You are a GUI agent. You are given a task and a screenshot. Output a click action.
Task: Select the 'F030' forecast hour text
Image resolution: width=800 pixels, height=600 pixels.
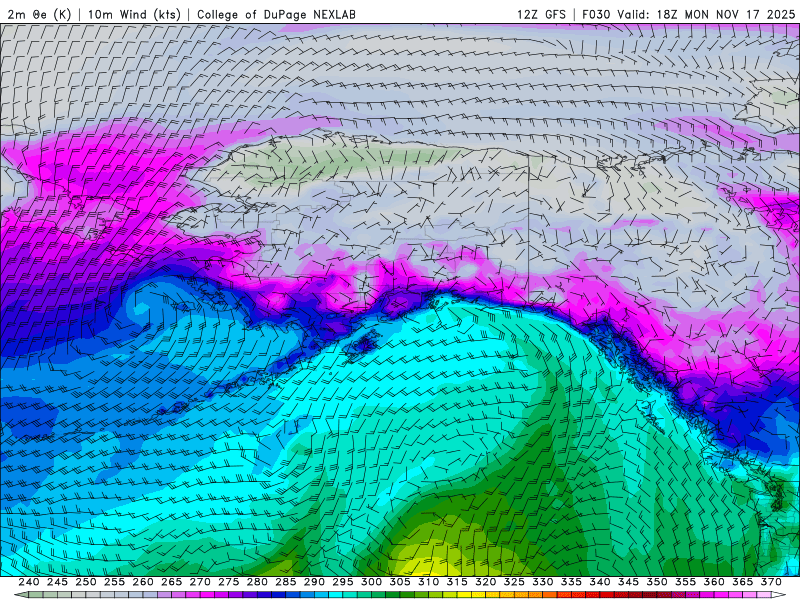pyautogui.click(x=596, y=14)
